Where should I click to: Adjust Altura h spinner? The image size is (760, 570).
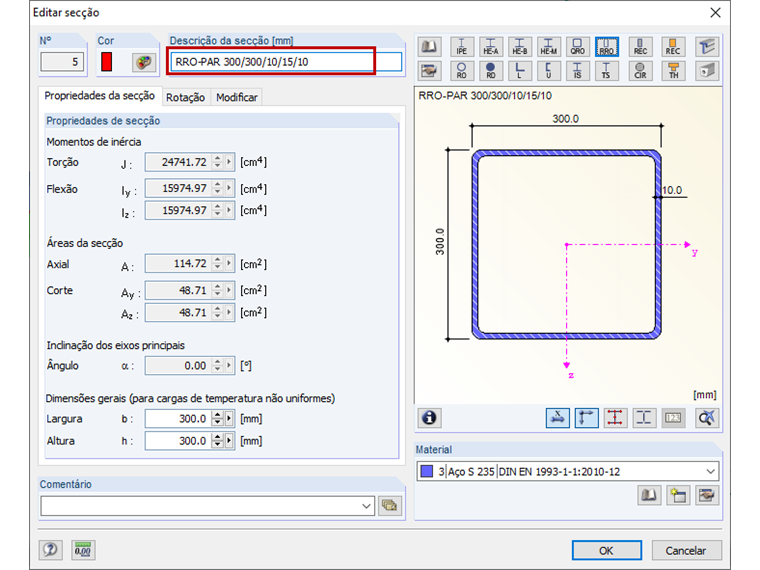218,441
